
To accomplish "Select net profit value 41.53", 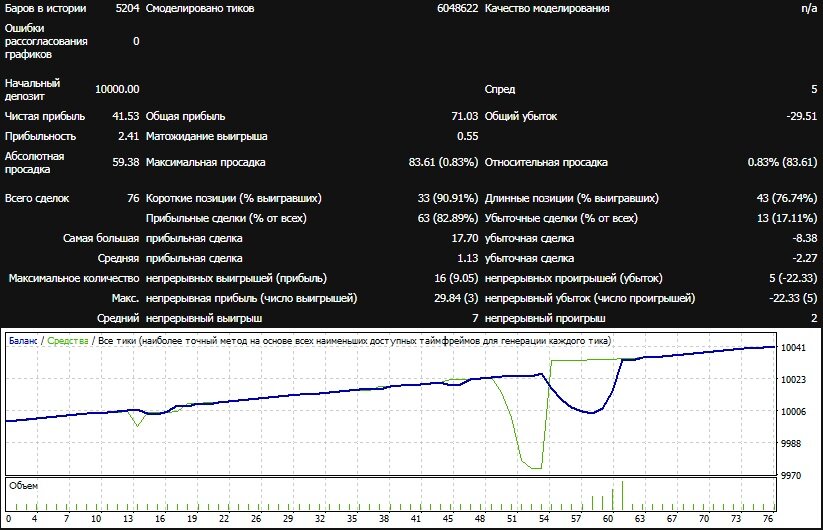I will (126, 116).
